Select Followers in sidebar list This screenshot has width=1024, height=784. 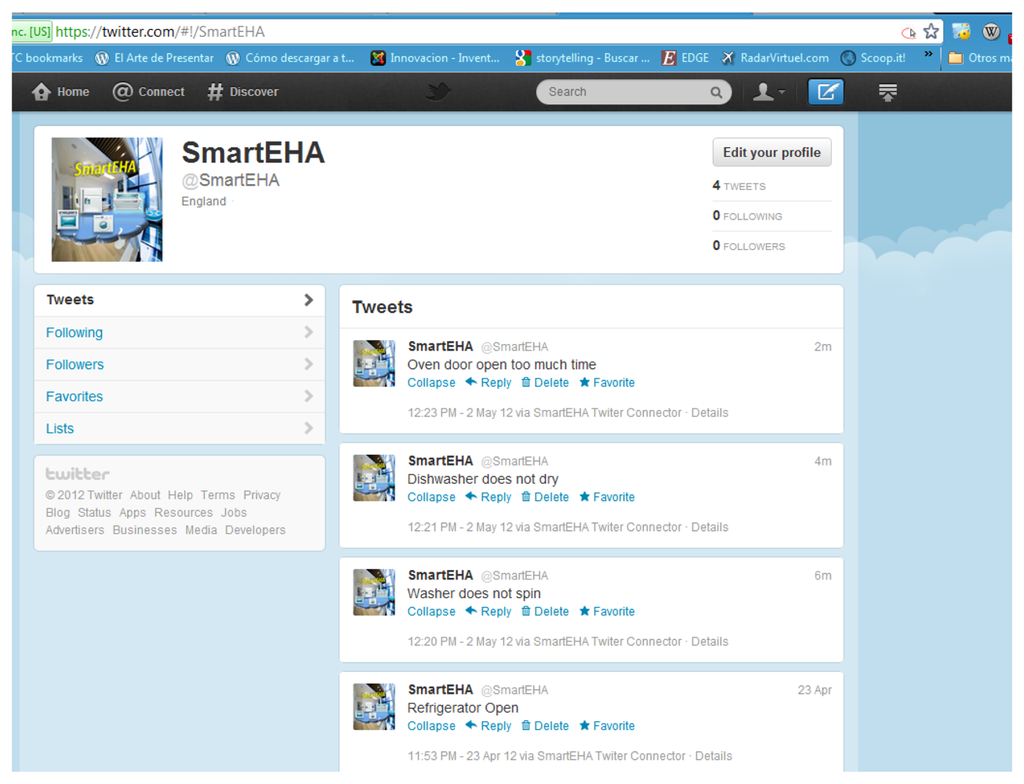click(x=180, y=365)
